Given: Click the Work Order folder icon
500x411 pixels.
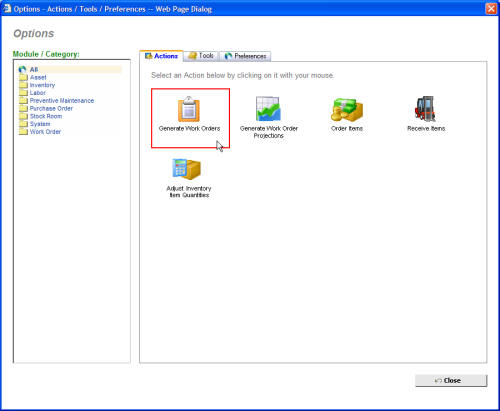Looking at the screenshot, I should click(23, 132).
